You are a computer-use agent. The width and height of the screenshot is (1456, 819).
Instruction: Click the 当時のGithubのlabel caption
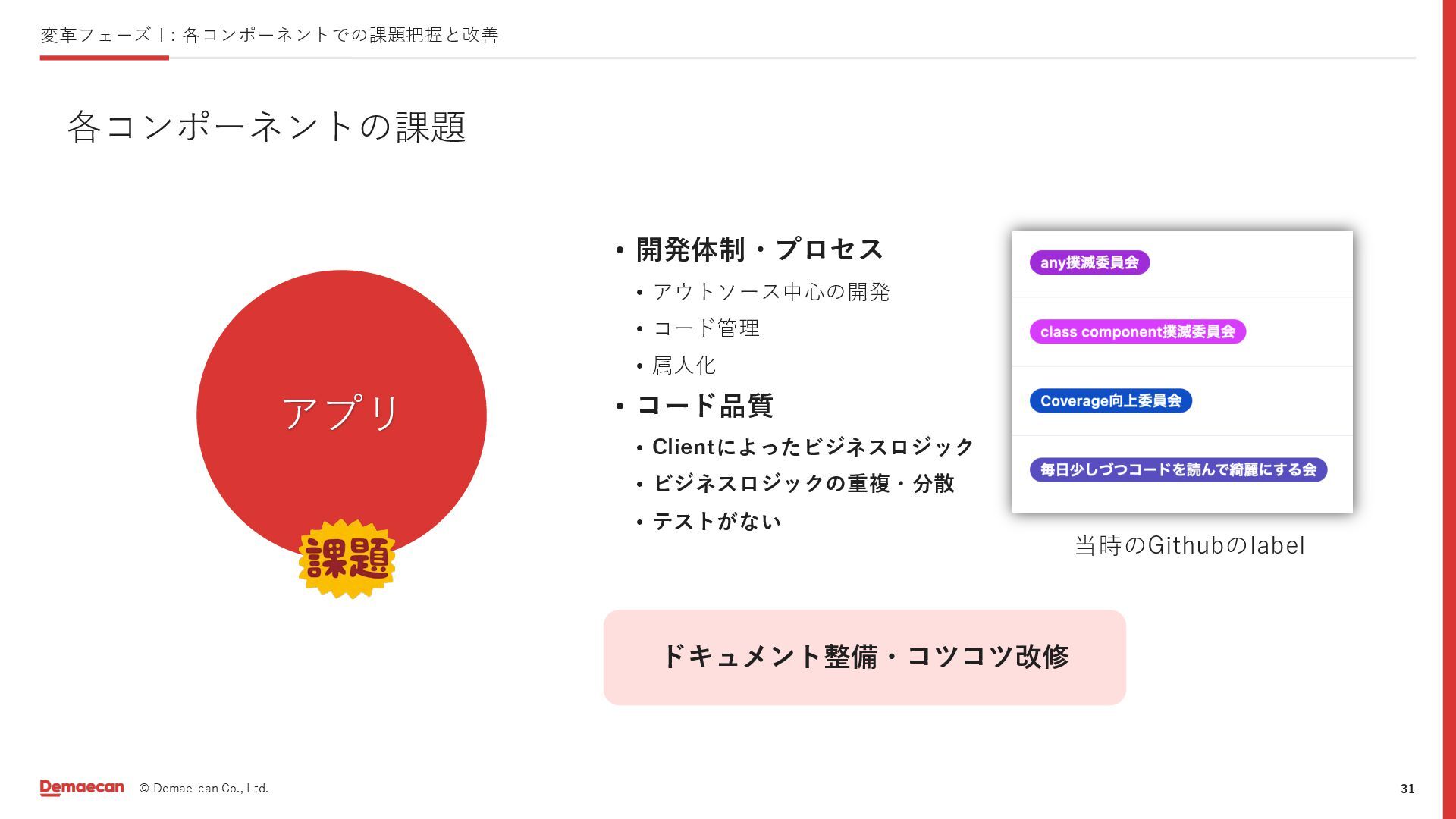point(1189,545)
